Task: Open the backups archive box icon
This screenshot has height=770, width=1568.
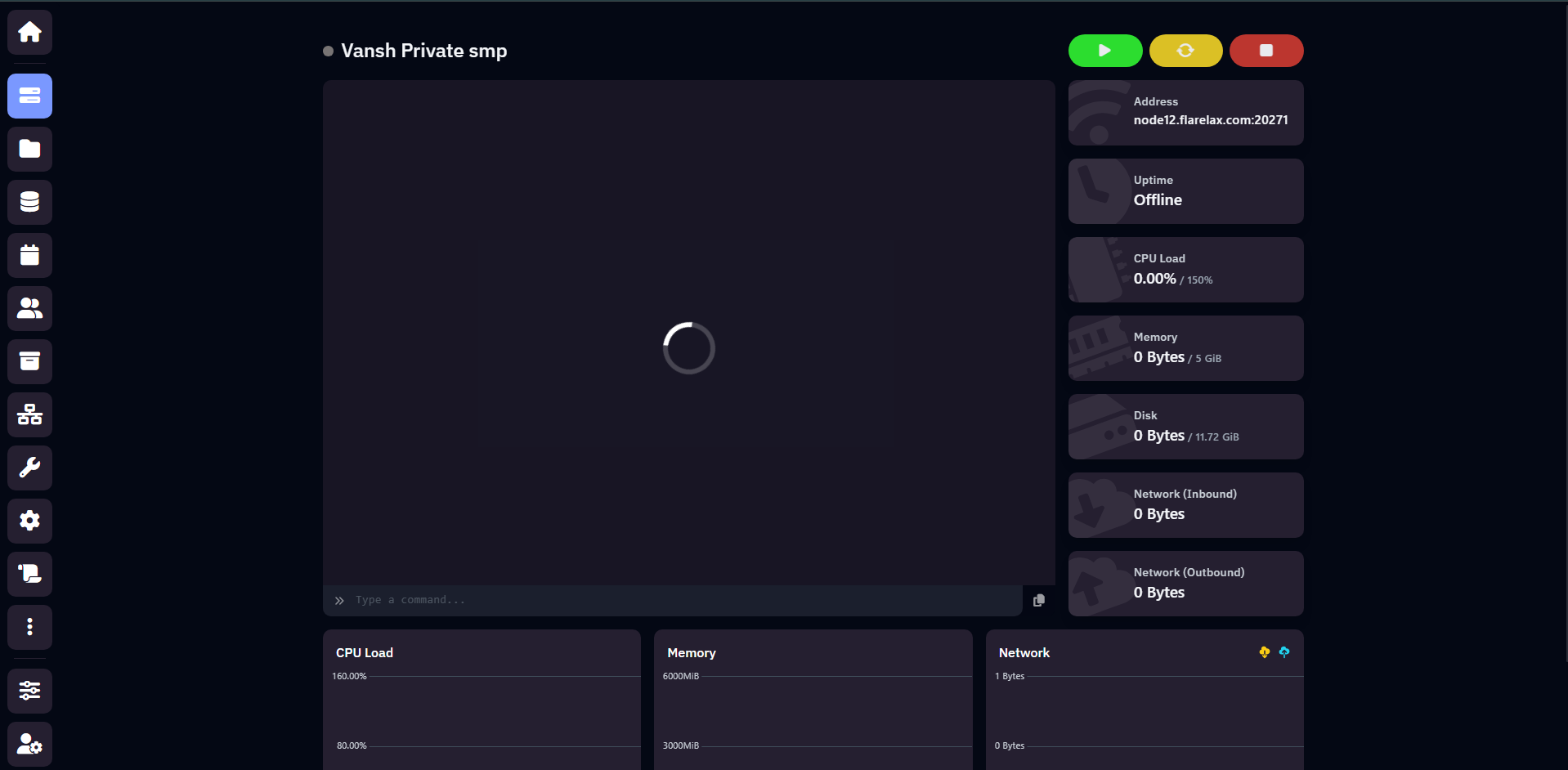Action: [29, 361]
